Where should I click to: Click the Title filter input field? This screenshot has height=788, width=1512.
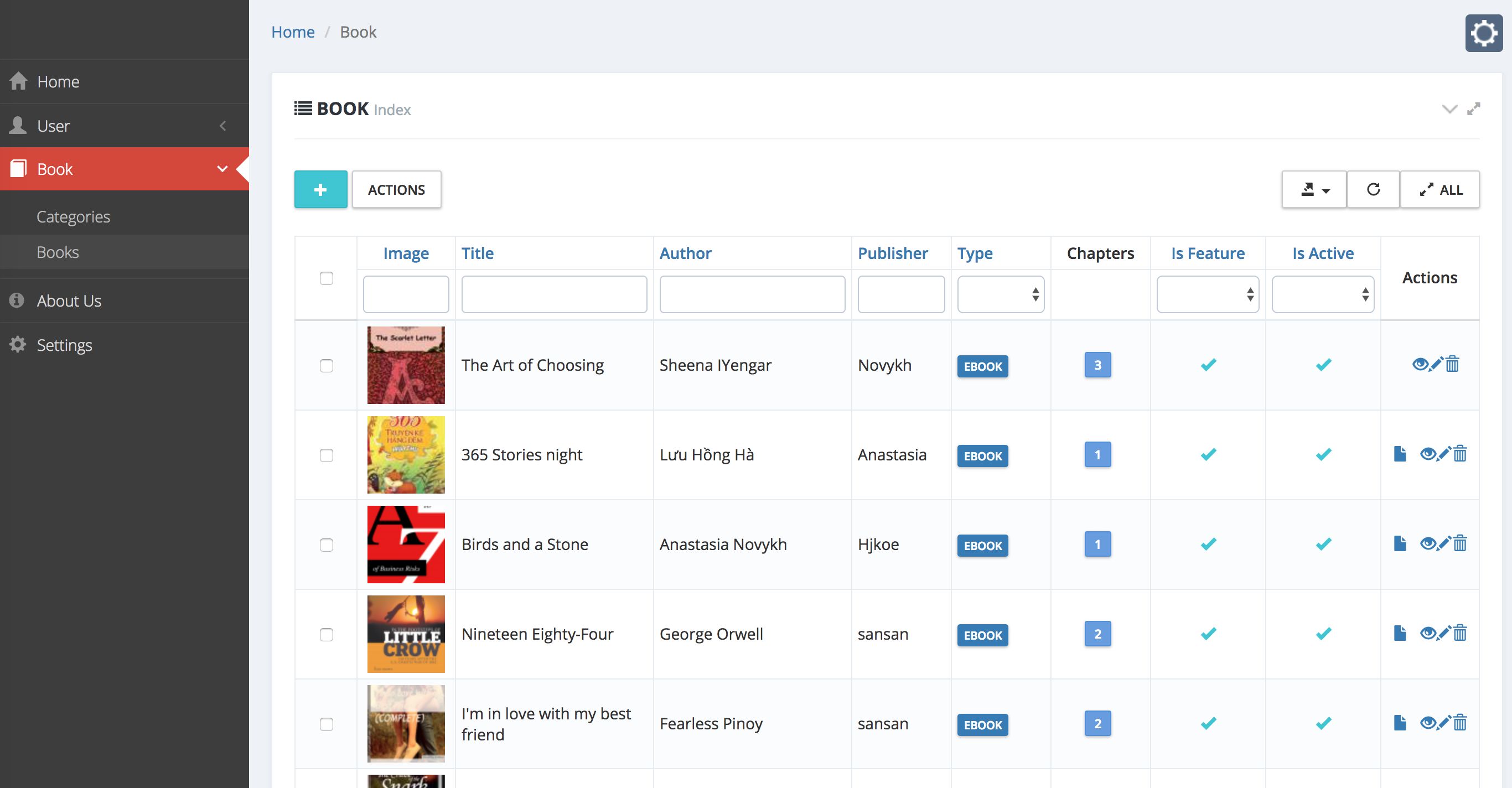[x=553, y=294]
